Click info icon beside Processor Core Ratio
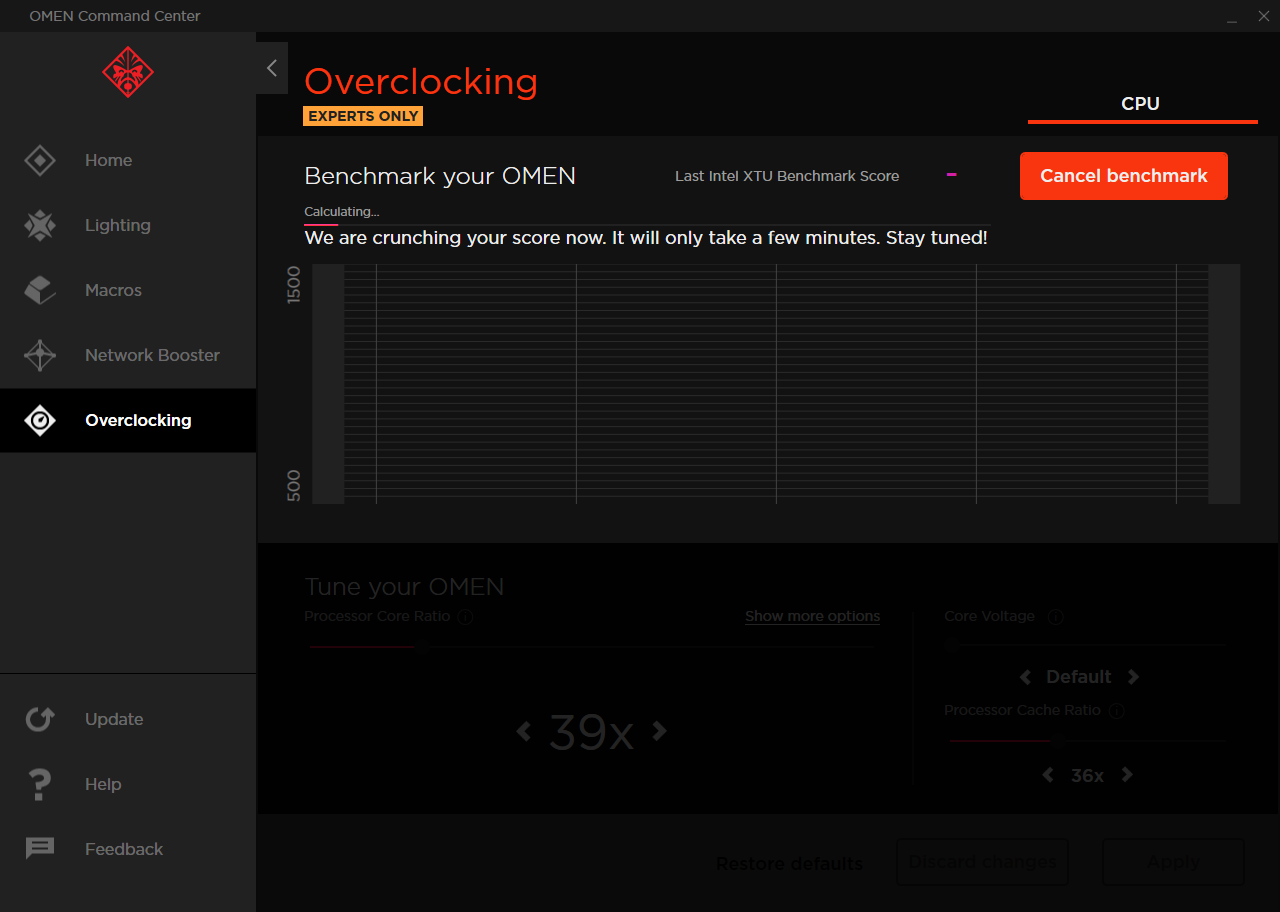The width and height of the screenshot is (1280, 912). click(x=466, y=617)
